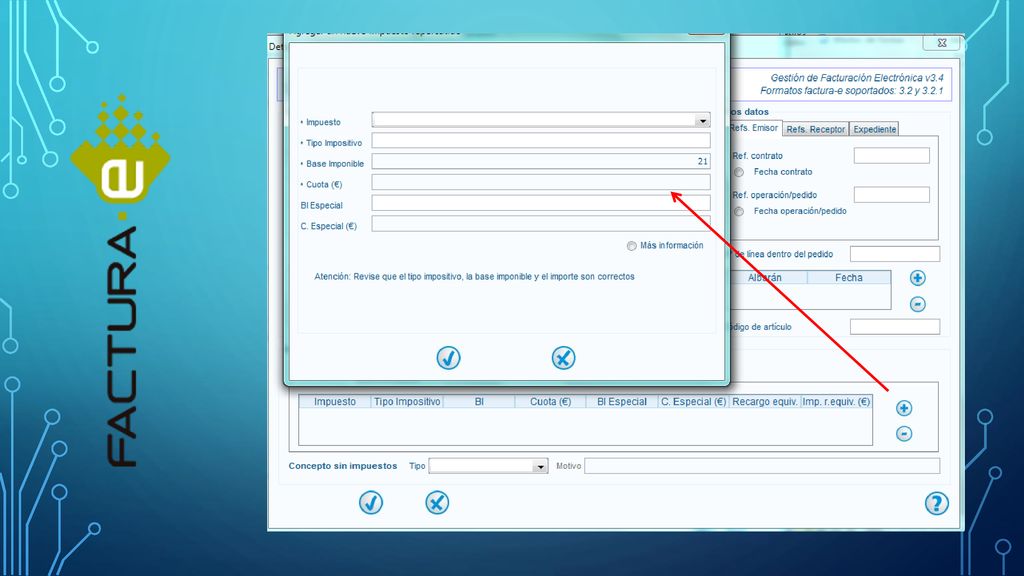The width and height of the screenshot is (1024, 576).
Task: Remove a tax row with minus icon
Action: click(x=904, y=434)
